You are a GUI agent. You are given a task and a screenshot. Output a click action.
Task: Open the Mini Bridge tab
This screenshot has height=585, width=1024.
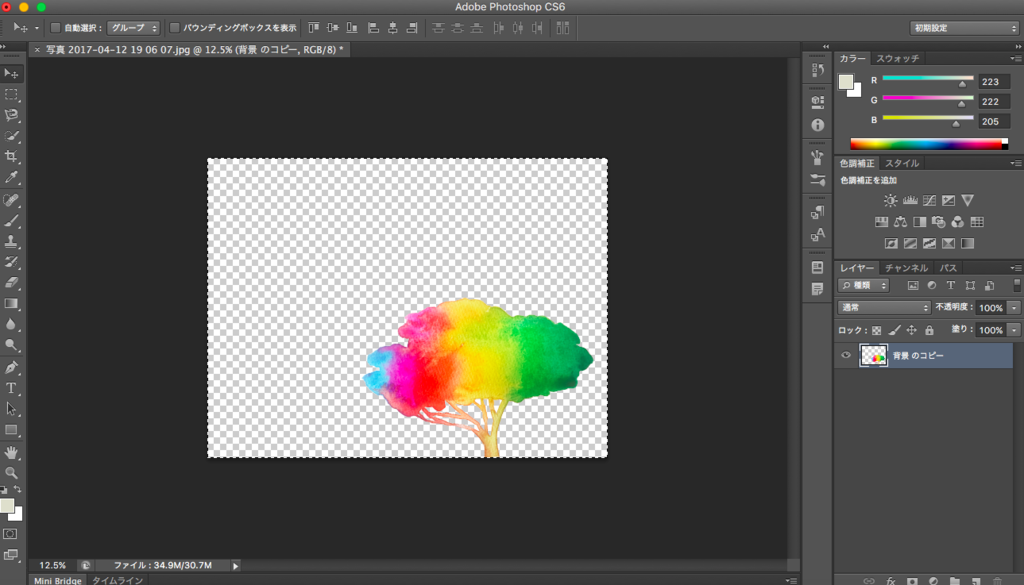click(58, 580)
